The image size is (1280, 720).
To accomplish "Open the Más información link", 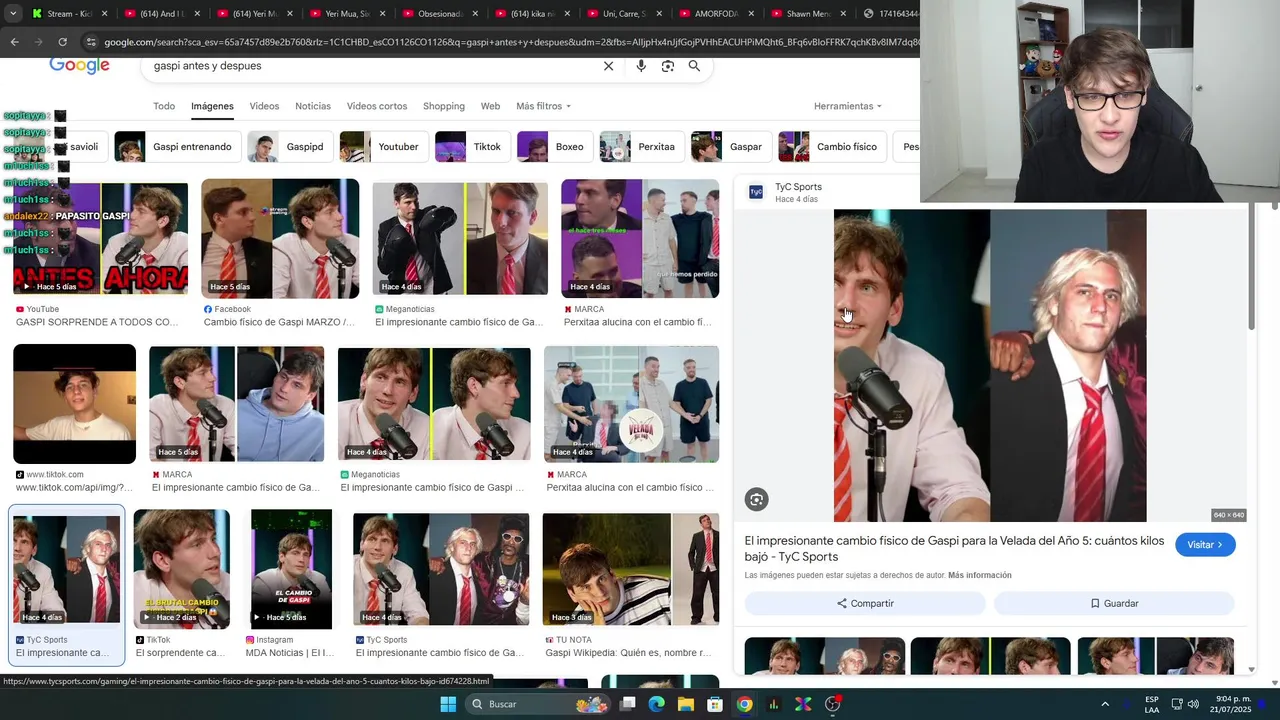I will click(980, 575).
